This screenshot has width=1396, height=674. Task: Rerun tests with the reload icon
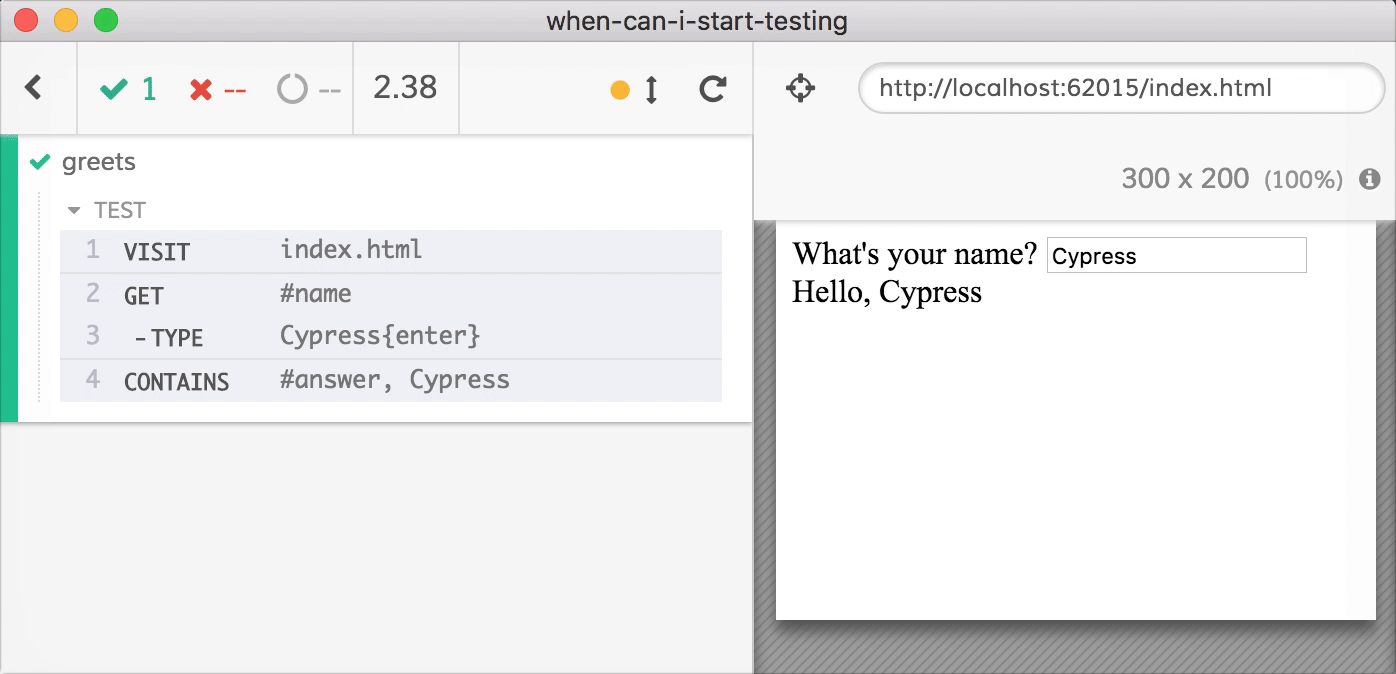(712, 89)
